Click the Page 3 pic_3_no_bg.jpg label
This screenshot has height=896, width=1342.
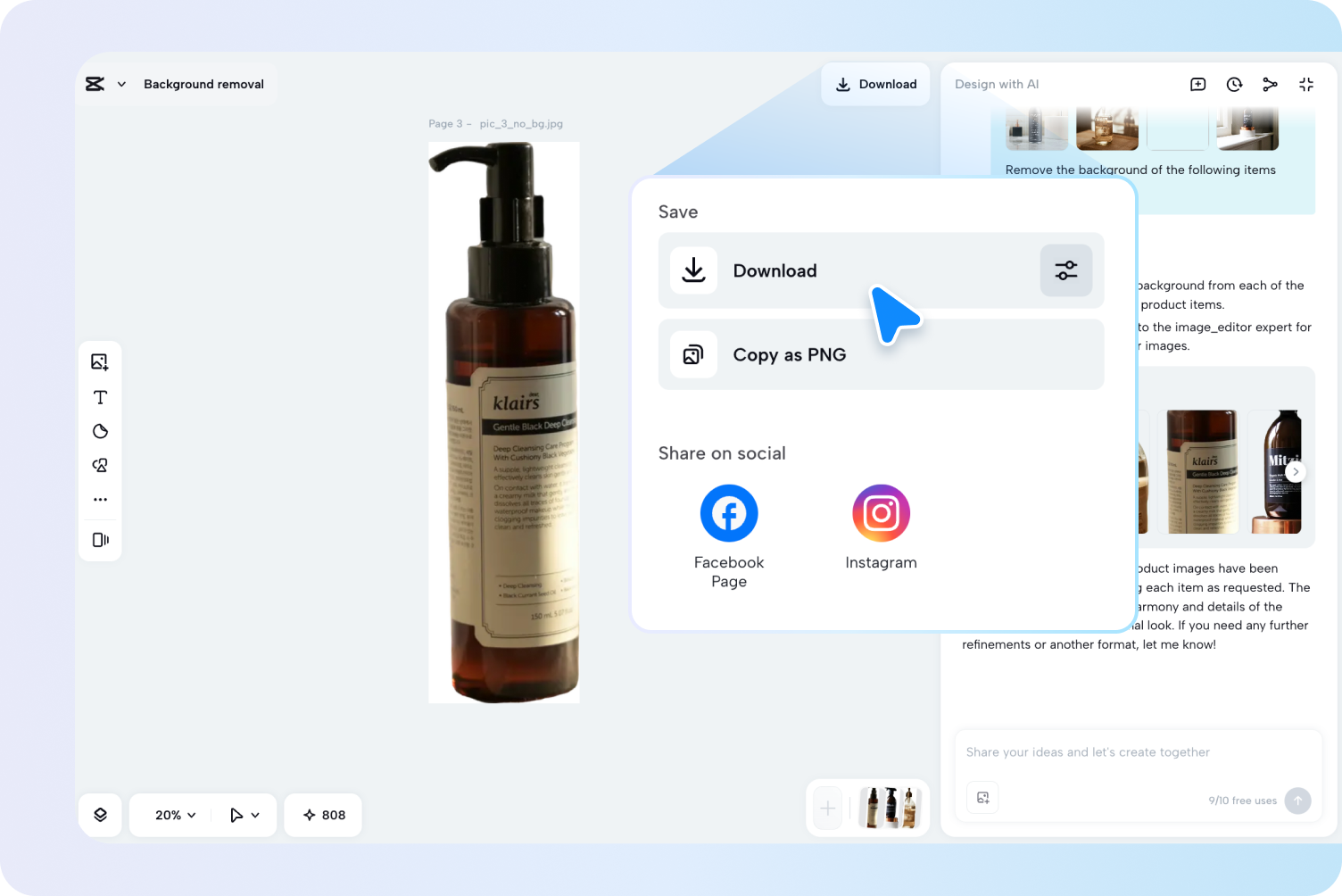point(495,124)
